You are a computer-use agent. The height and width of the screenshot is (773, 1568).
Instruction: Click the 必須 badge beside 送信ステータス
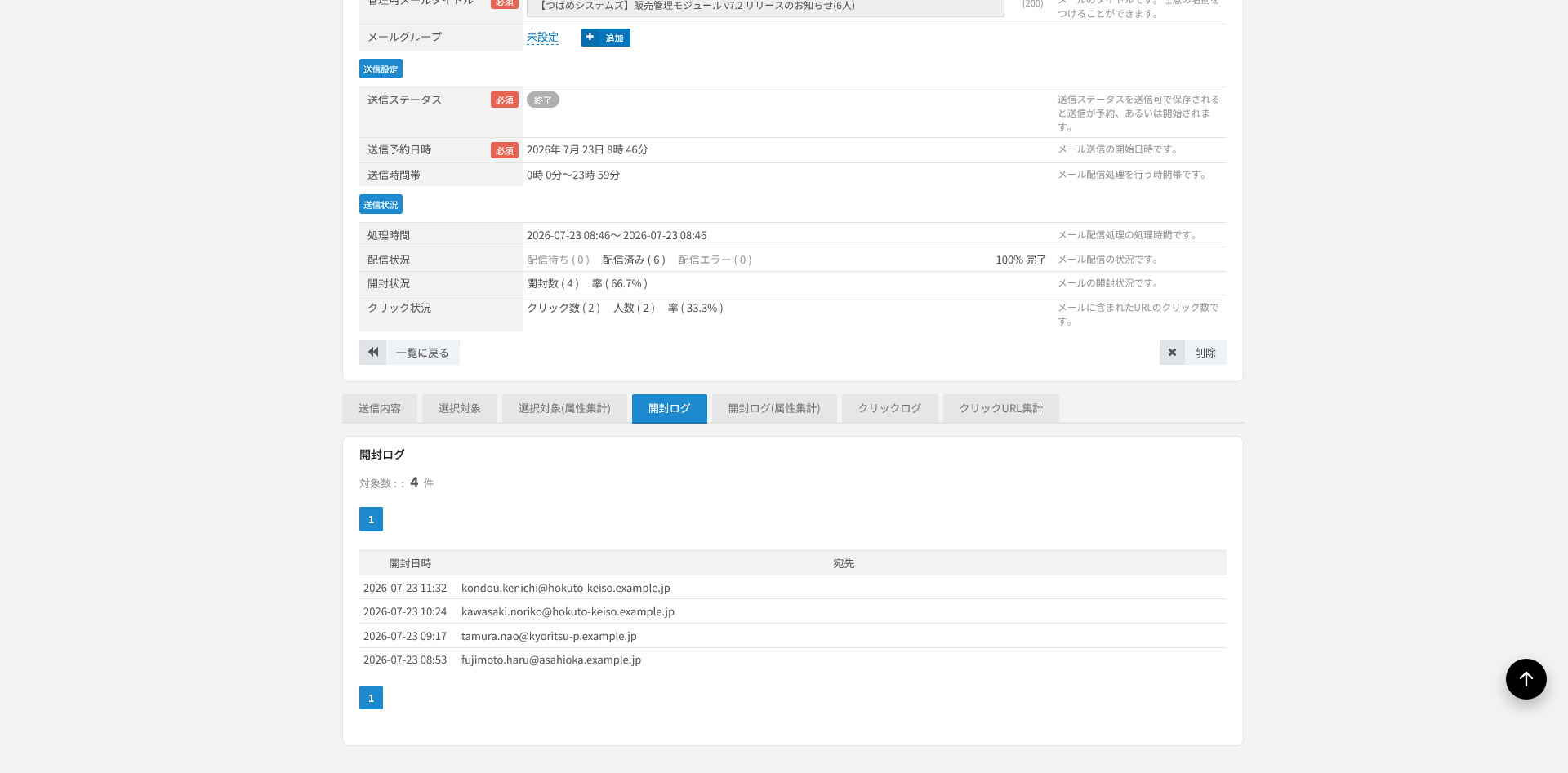[x=505, y=100]
